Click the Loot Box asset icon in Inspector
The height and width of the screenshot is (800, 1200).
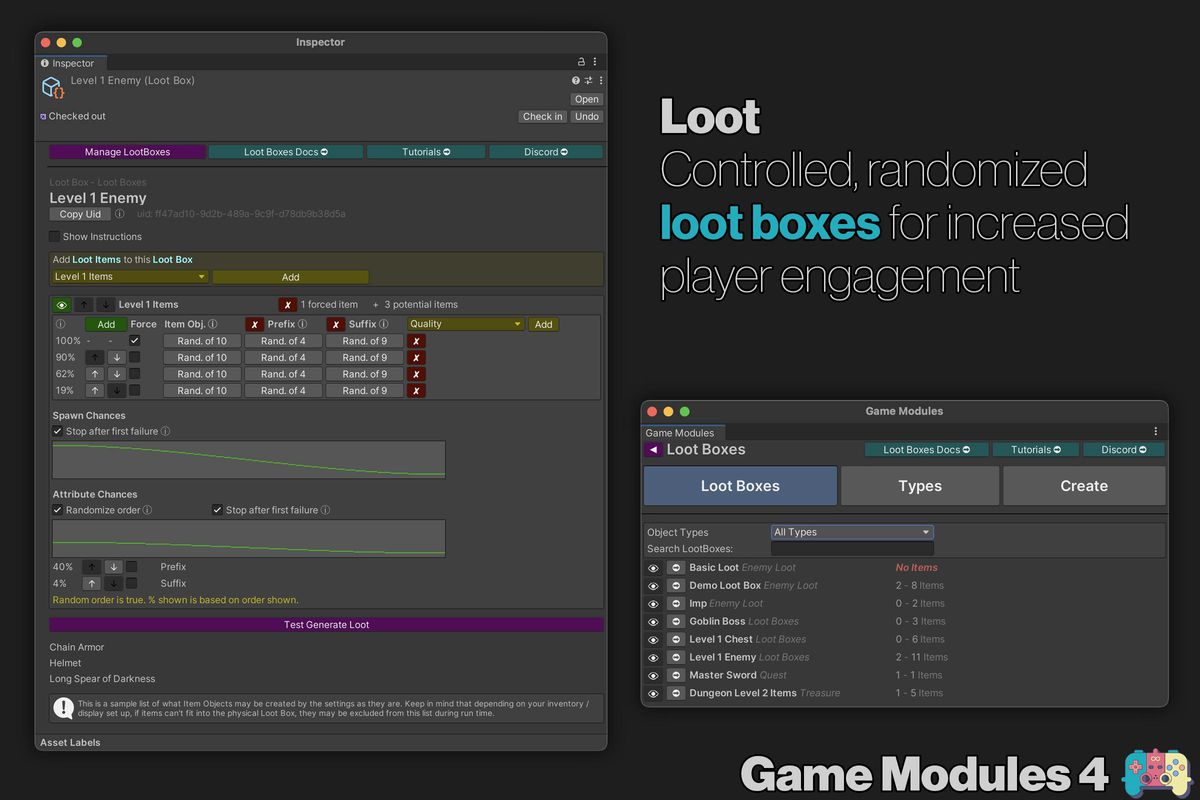[52, 88]
